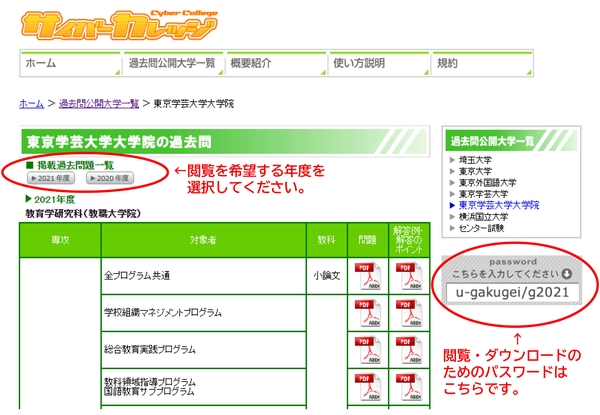Viewport: 600px width, 415px height.
Task: Open the 使い方説明 navigation tab
Action: tap(379, 63)
